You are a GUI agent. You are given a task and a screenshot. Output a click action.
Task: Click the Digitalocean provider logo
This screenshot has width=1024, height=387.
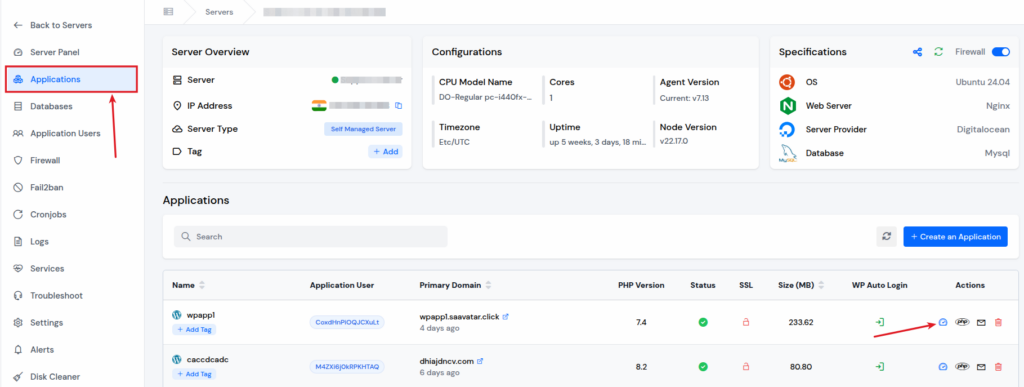point(787,129)
